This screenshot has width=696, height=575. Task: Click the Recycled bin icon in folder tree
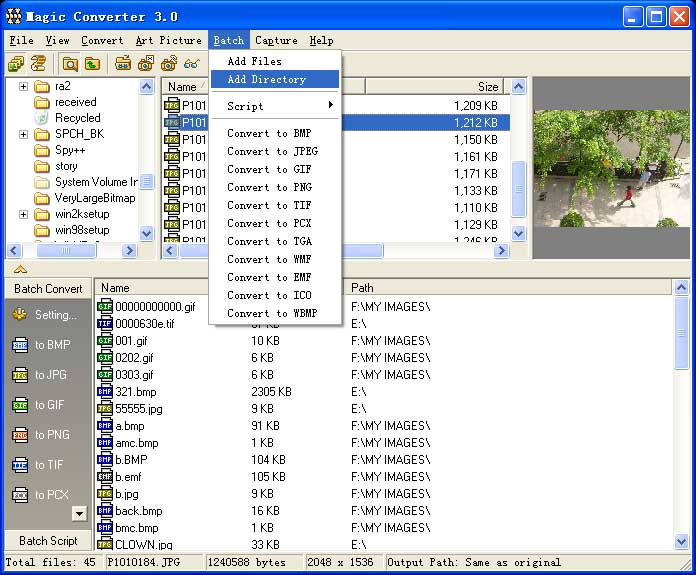point(41,118)
